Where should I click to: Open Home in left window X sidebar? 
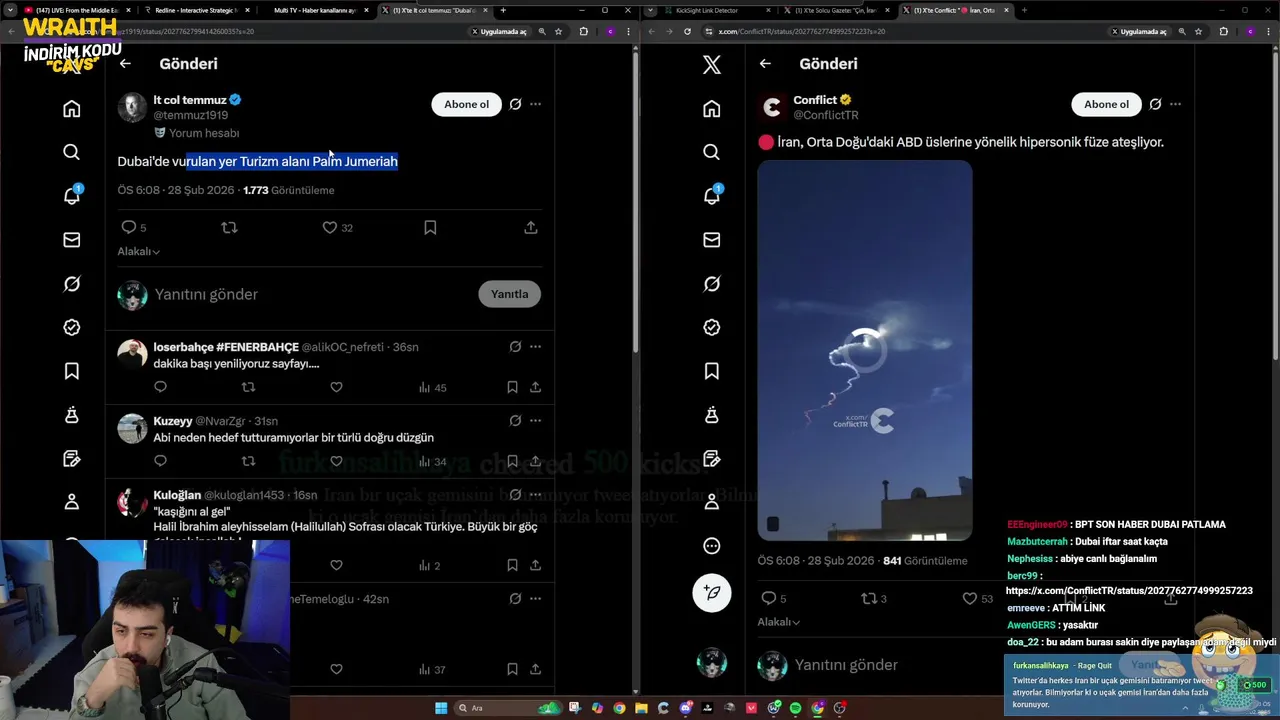(x=72, y=108)
